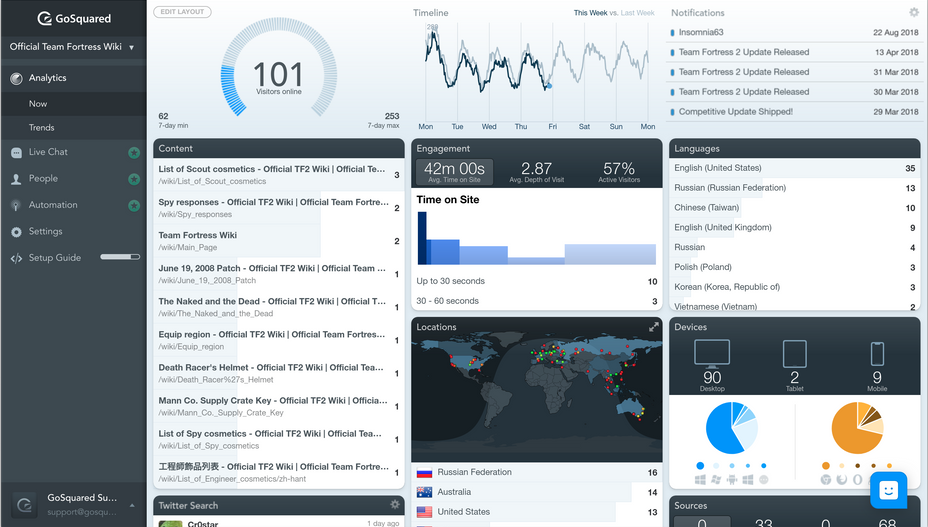Select English (United States) language row
This screenshot has height=527, width=928.
[x=794, y=168]
